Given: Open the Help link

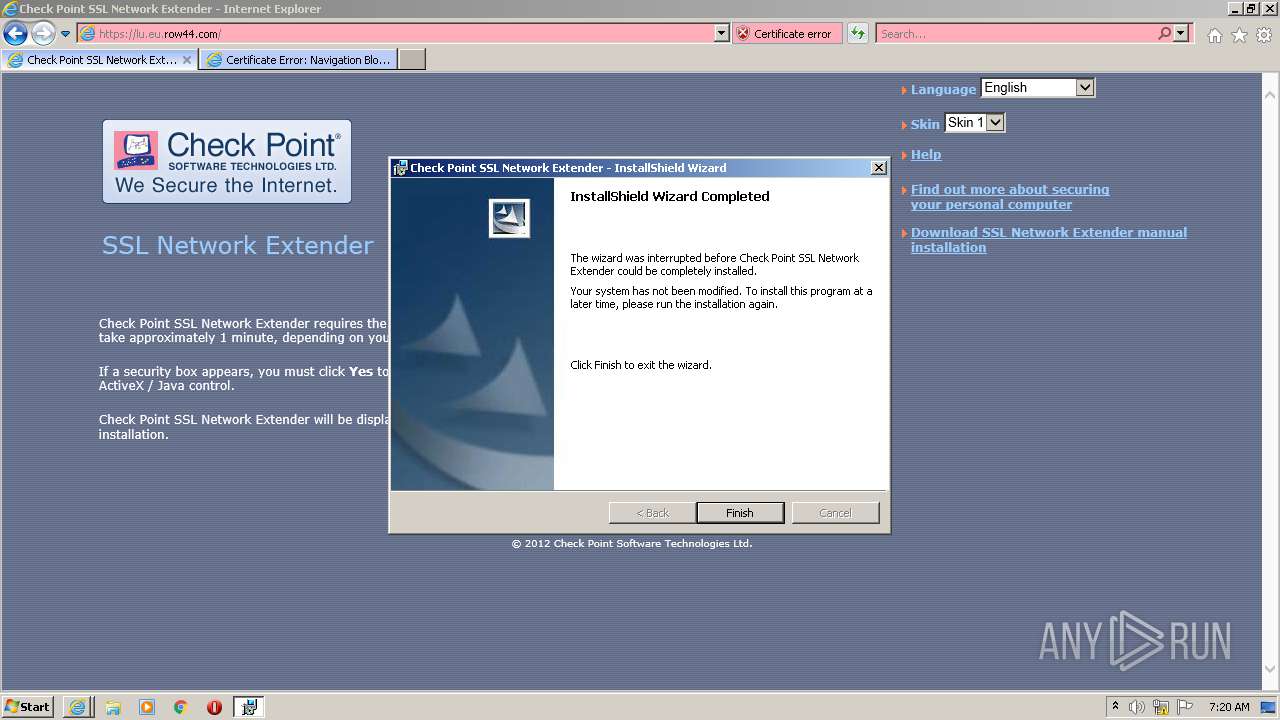Looking at the screenshot, I should coord(926,155).
